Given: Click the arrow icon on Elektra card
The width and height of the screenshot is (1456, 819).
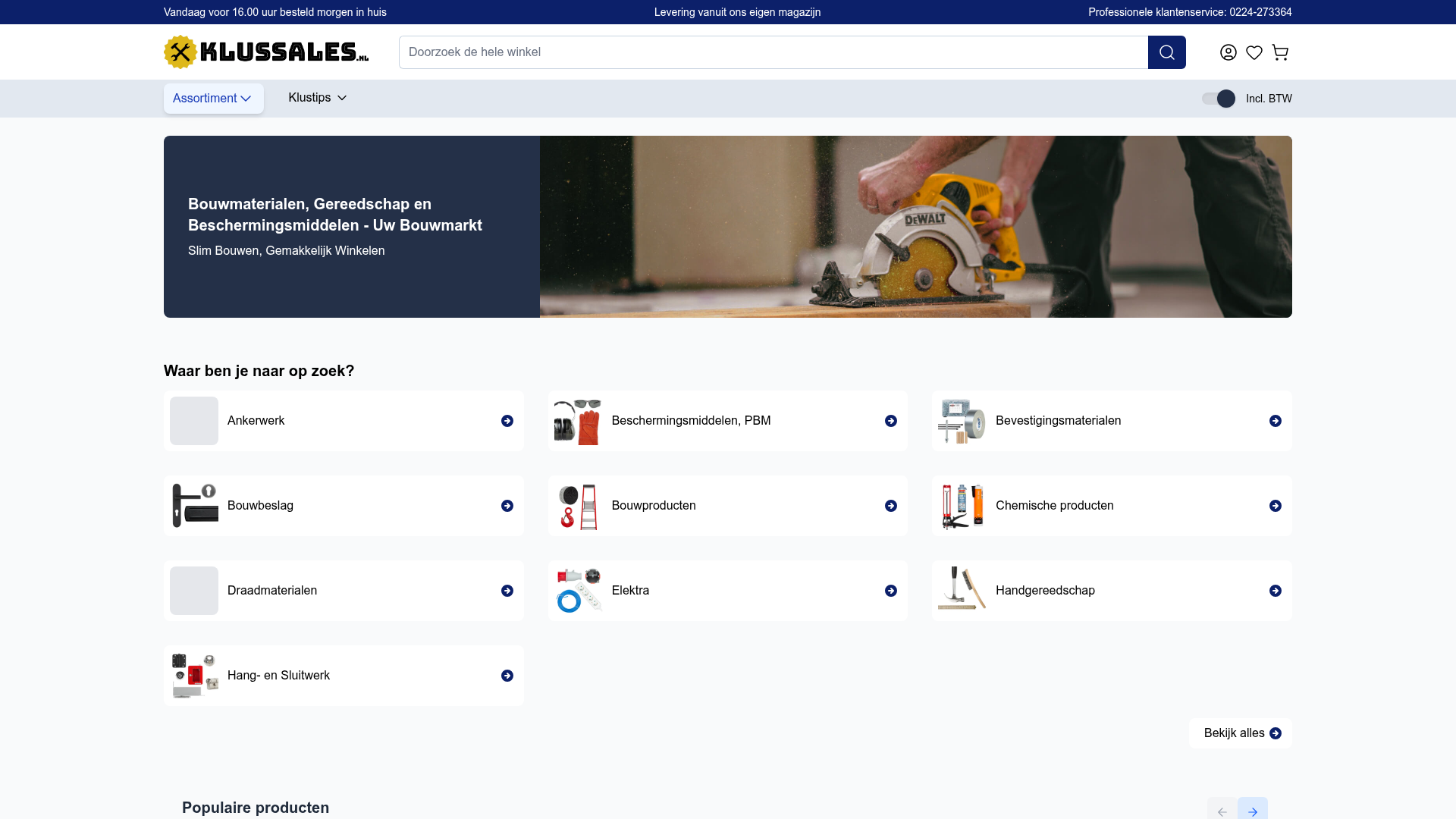Looking at the screenshot, I should (x=891, y=591).
